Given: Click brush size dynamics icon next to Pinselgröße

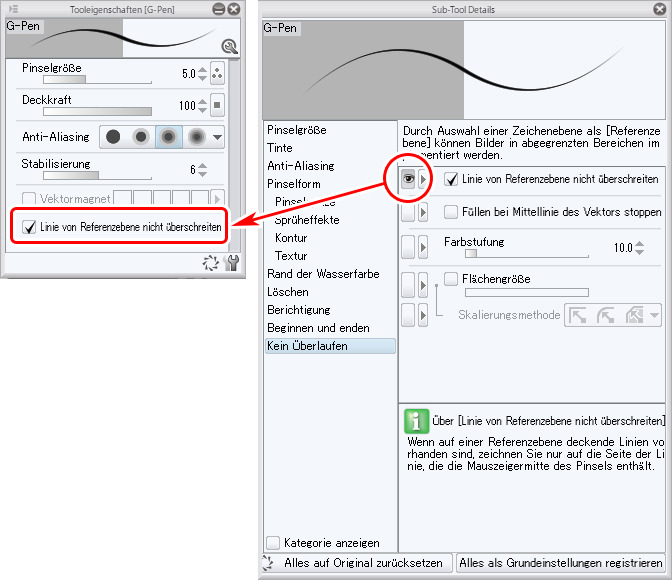Looking at the screenshot, I should coord(217,74).
